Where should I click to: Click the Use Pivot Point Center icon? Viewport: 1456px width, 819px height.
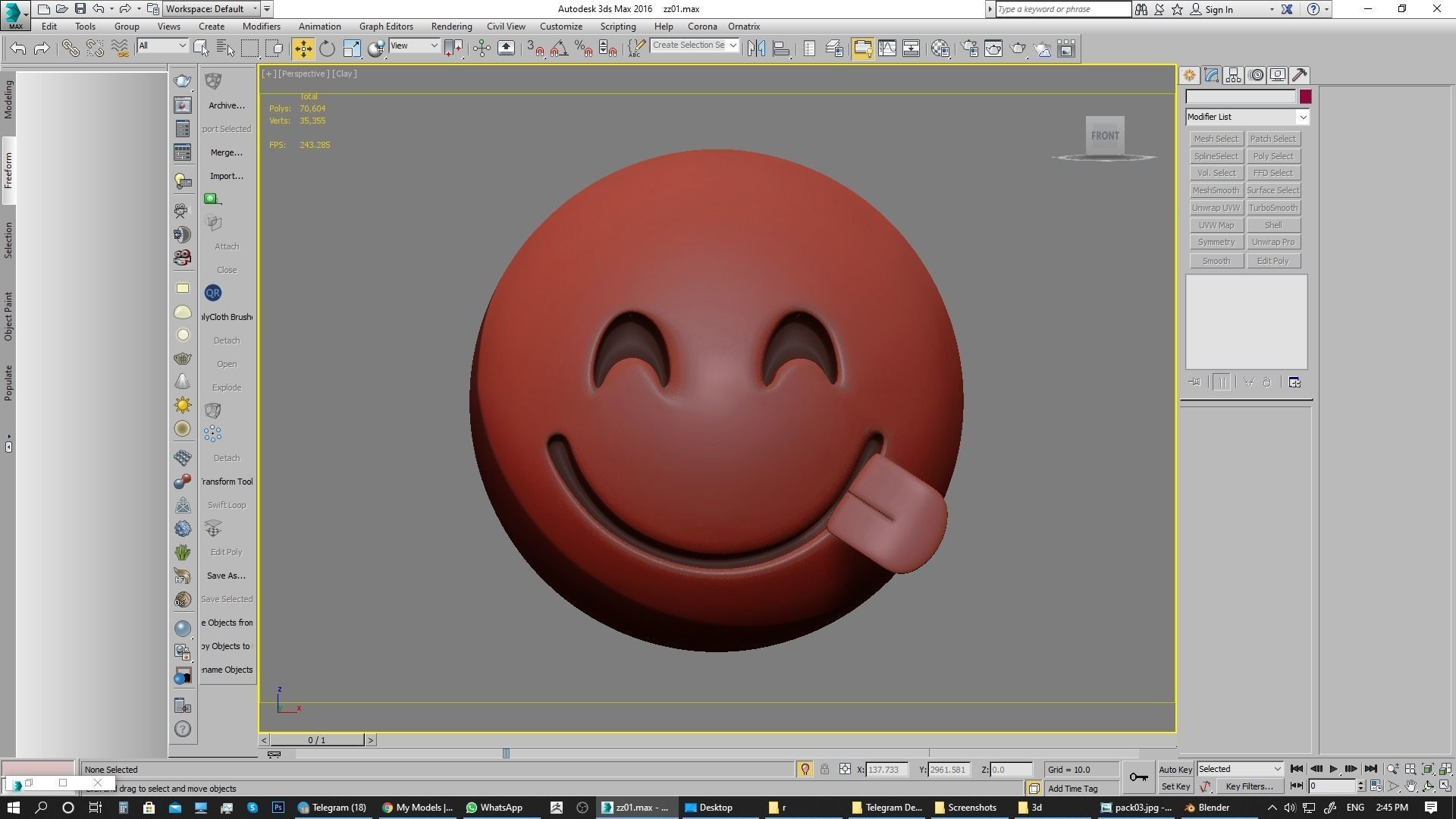tap(453, 49)
